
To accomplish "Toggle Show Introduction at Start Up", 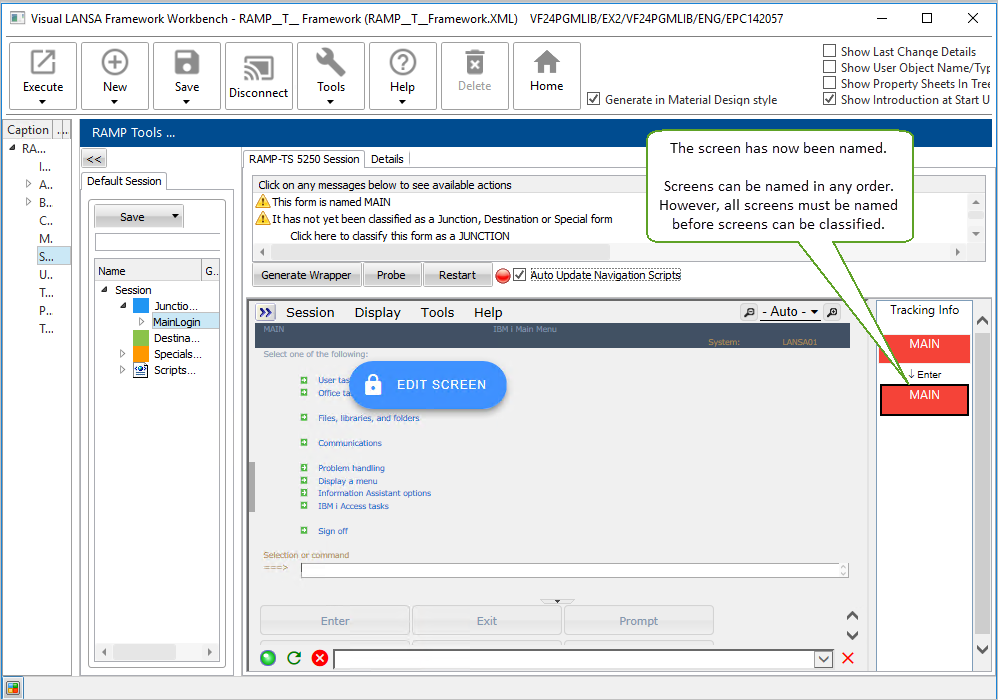I will [829, 99].
